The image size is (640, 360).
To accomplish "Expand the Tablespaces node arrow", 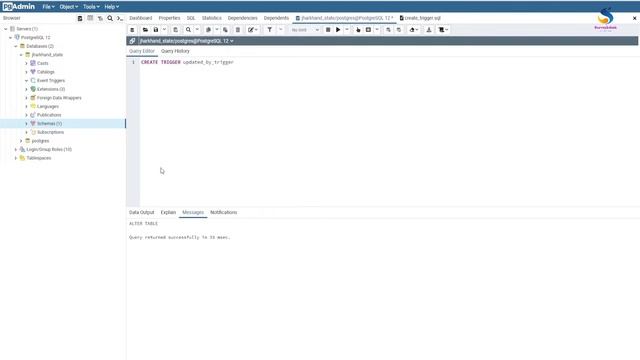I will [x=16, y=158].
